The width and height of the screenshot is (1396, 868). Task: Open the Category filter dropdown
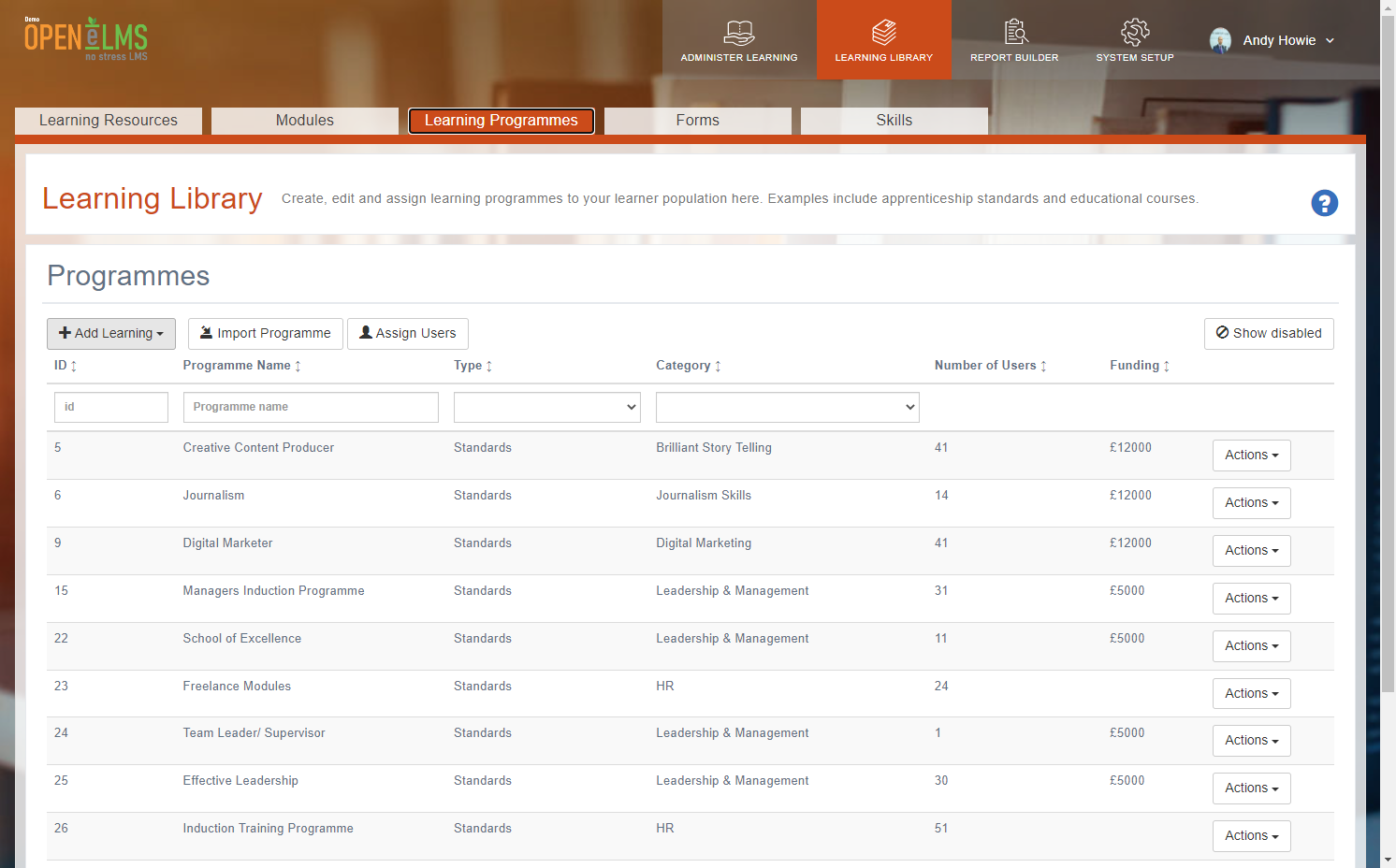tap(788, 407)
